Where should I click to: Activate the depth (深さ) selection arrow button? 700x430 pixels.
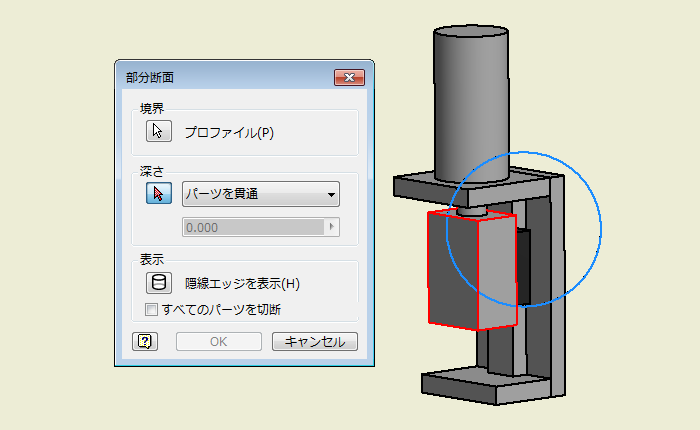coord(158,193)
